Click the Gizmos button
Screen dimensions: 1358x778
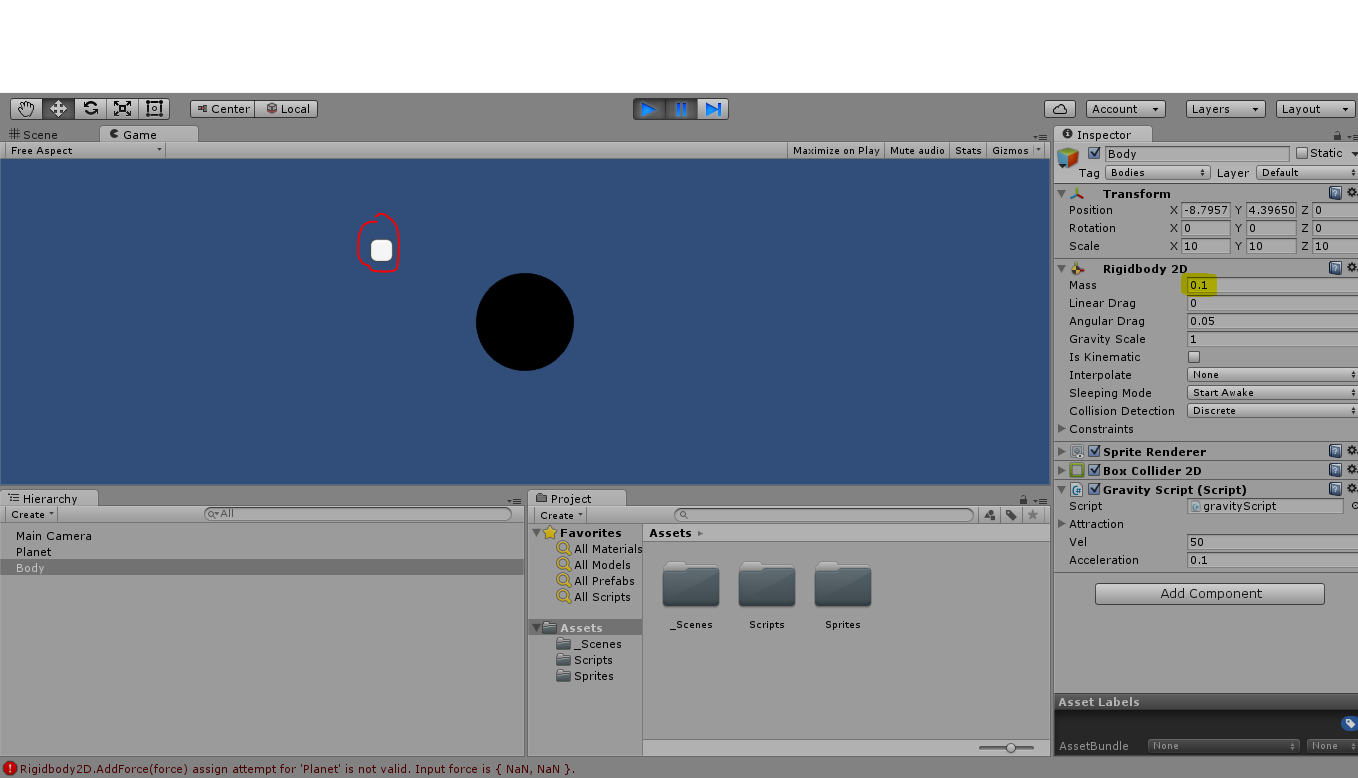point(1010,150)
